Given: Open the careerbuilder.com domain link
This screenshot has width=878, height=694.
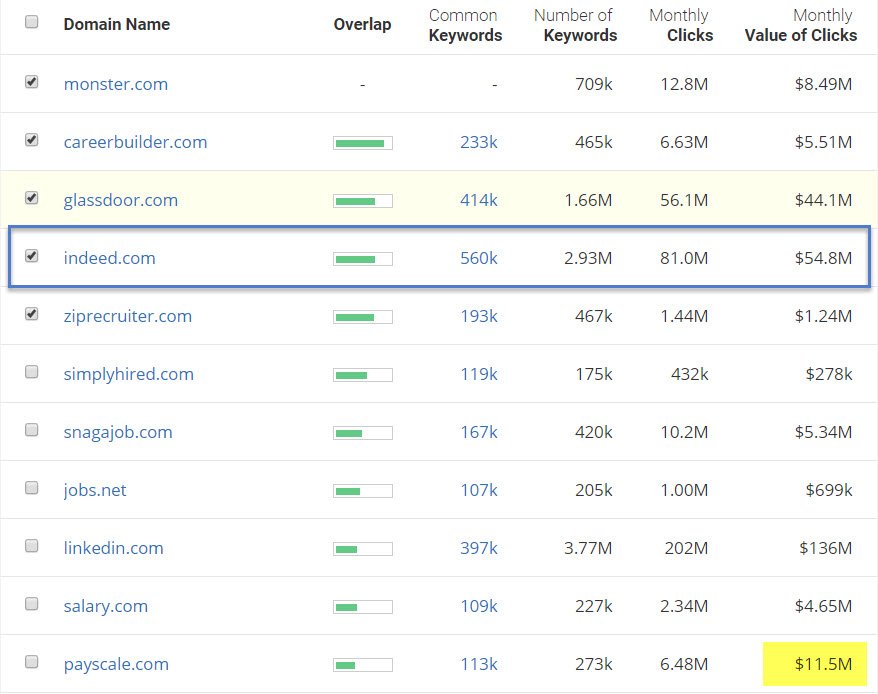Looking at the screenshot, I should [x=136, y=142].
